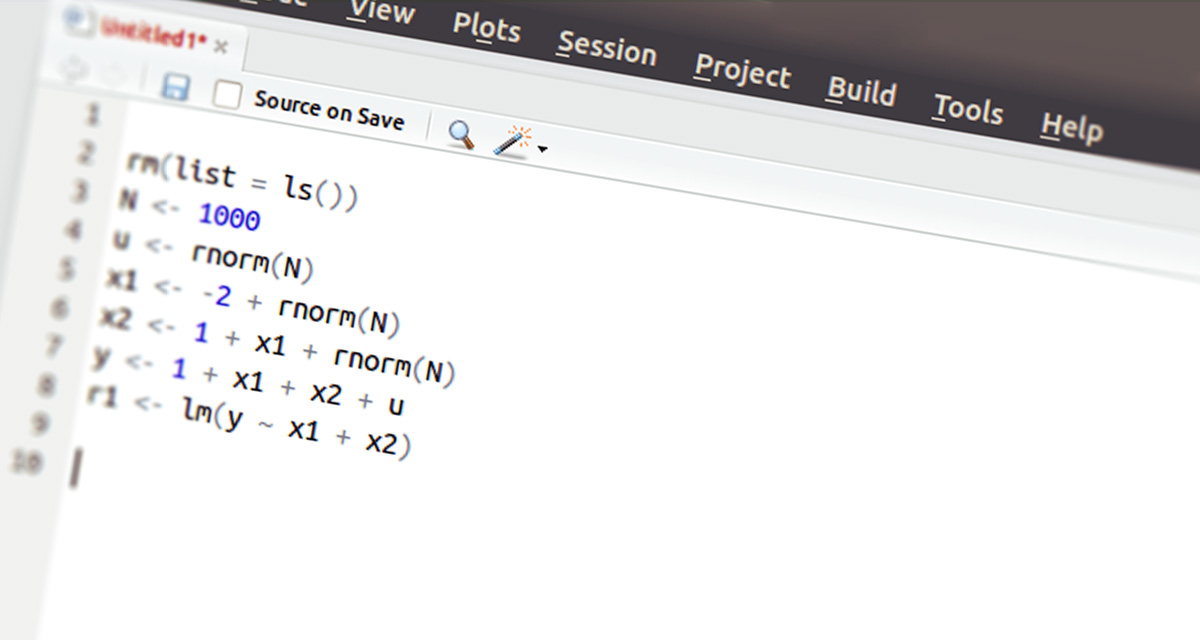The width and height of the screenshot is (1200, 640).
Task: Click the code line 'x1 <- -2 + rnorm(N)'
Action: click(252, 300)
